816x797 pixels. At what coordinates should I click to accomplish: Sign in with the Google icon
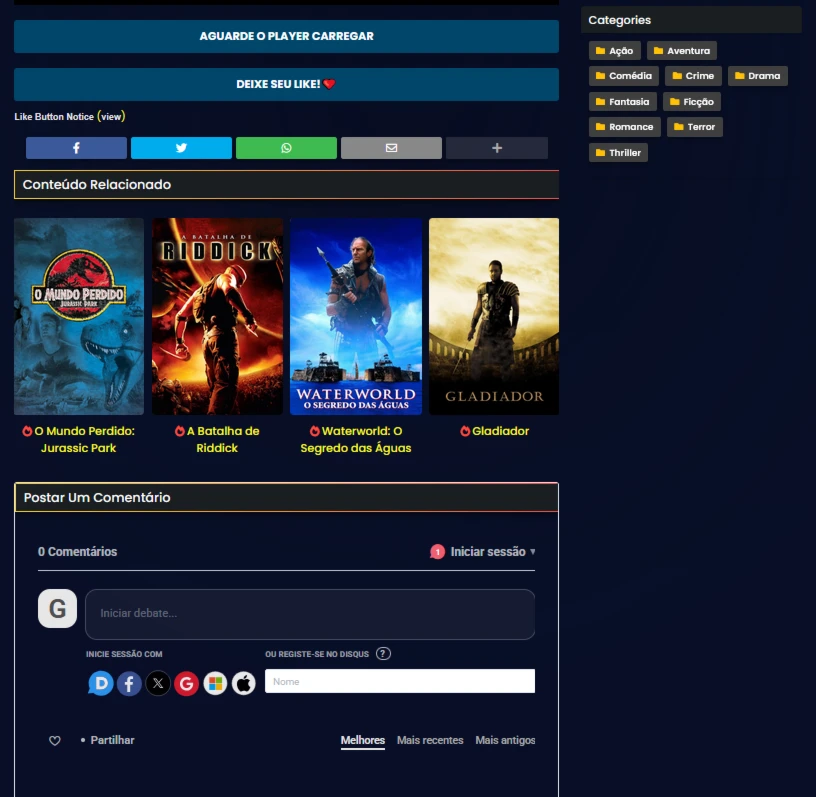[x=186, y=683]
